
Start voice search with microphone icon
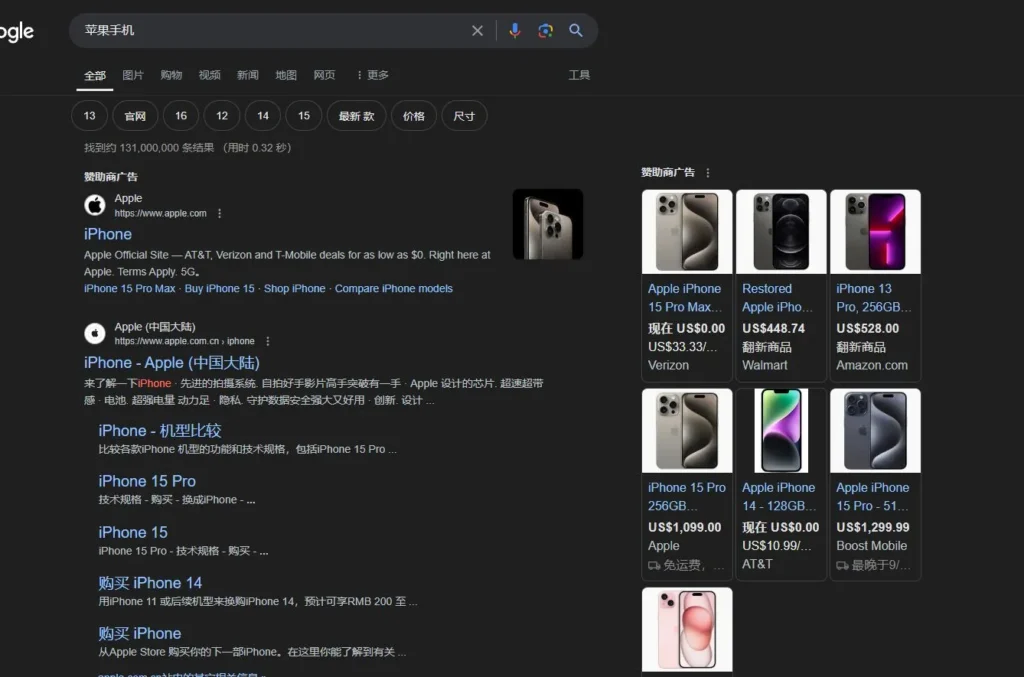[515, 31]
